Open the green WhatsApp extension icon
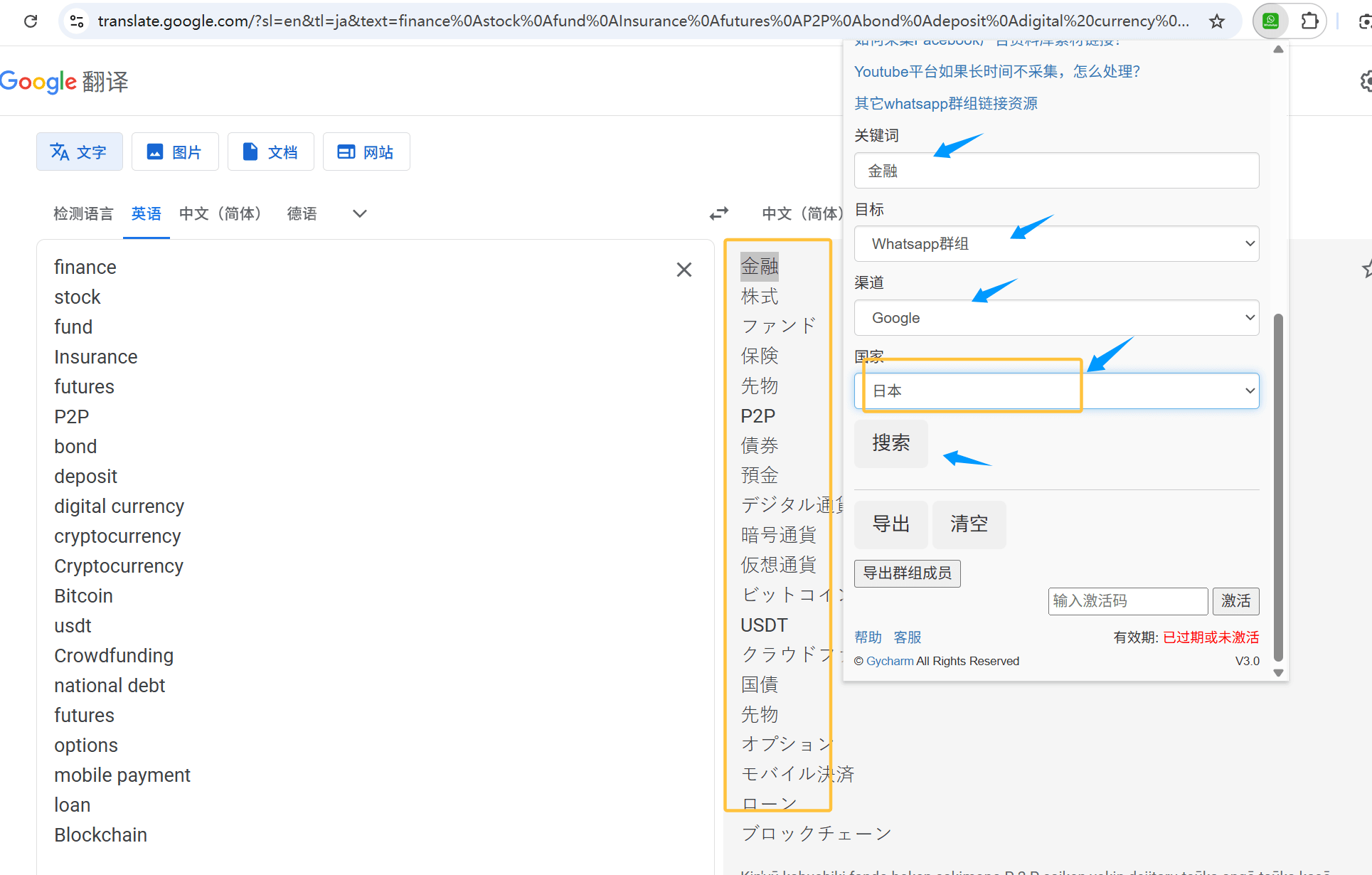This screenshot has height=875, width=1372. (1270, 21)
